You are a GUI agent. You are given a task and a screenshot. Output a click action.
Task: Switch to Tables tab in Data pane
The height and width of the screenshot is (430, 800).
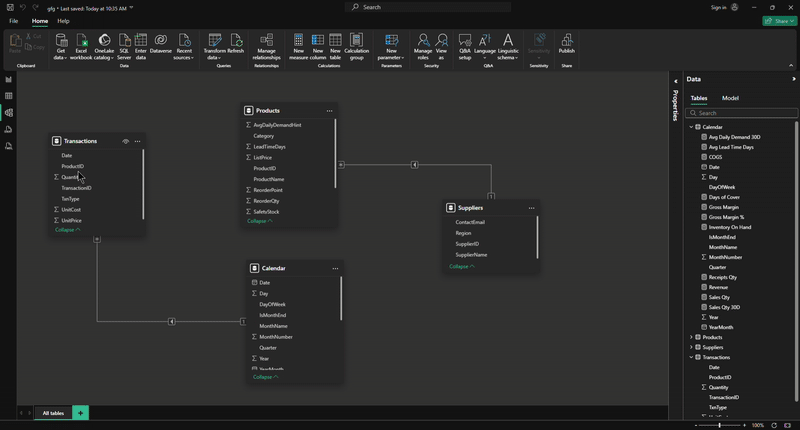pos(698,98)
